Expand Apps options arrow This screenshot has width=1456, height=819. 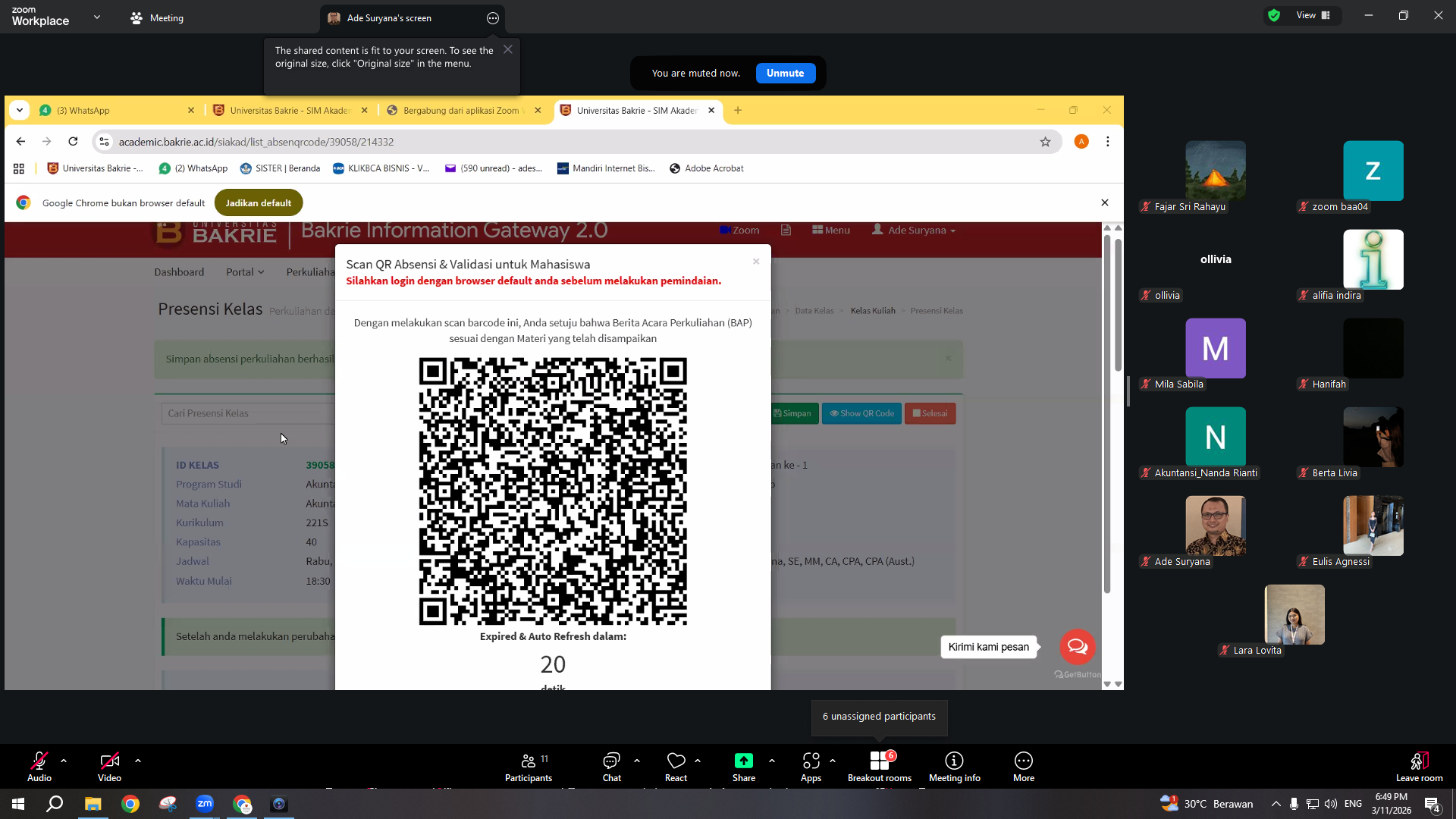coord(833,761)
